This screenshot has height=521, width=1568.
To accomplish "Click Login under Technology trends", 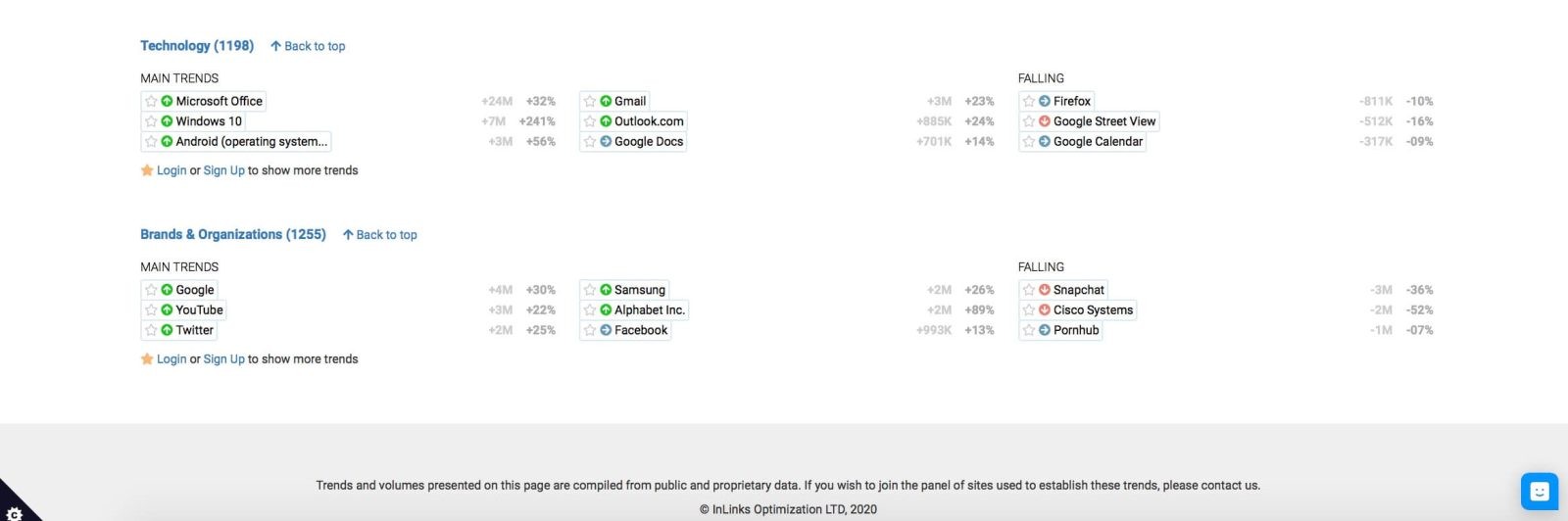I will coord(171,170).
